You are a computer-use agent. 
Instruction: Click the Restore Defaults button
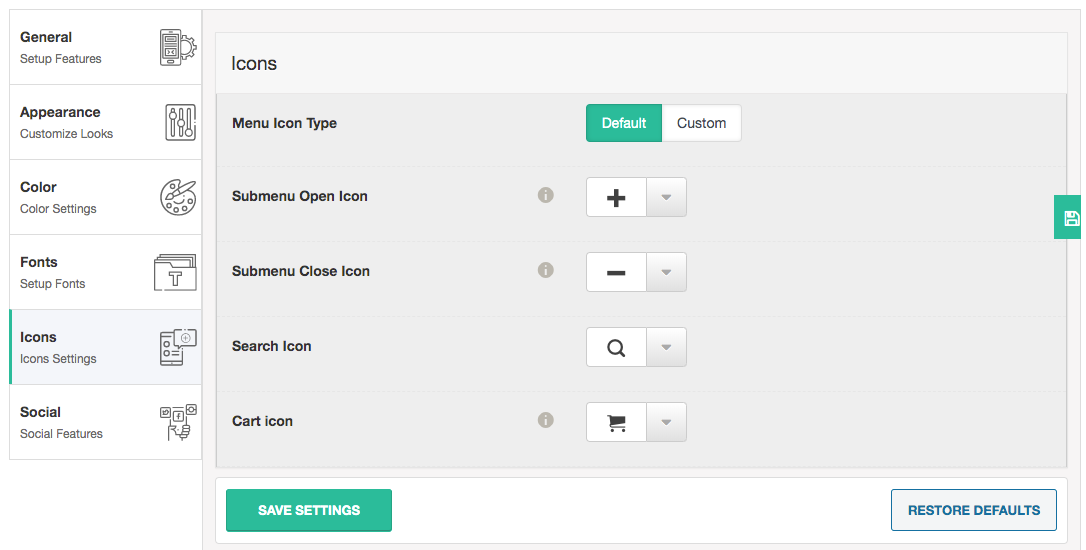click(x=974, y=510)
